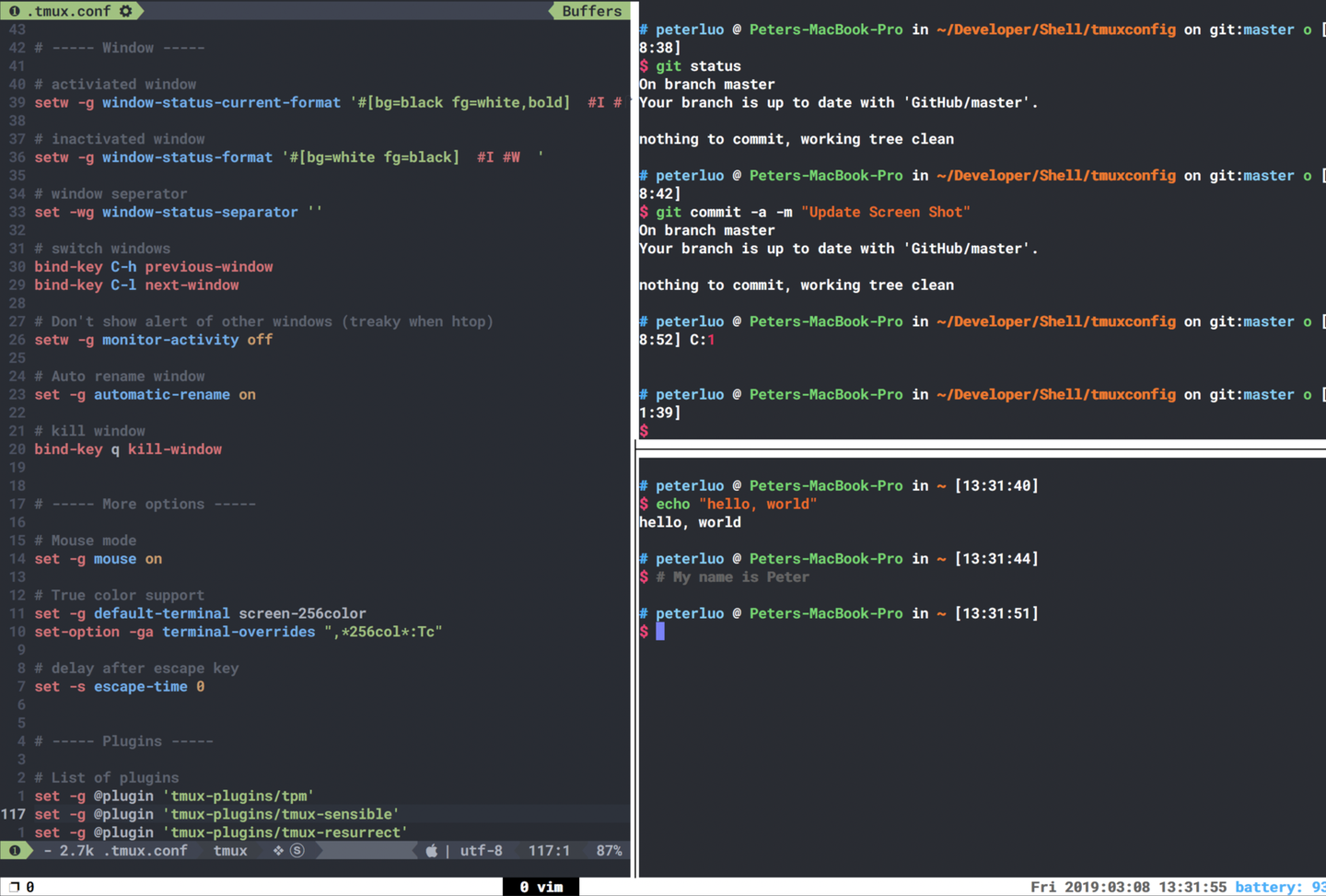Click the 'automatic-rename on' line
The image size is (1326, 896).
click(145, 394)
